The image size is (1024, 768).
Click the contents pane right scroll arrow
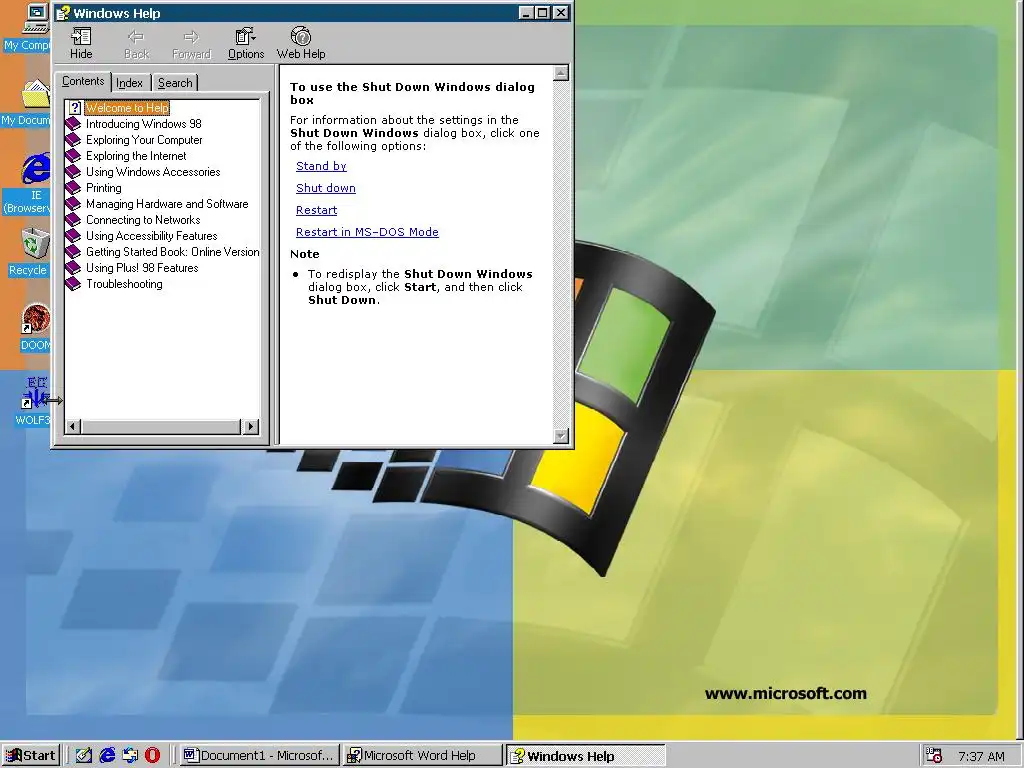click(x=251, y=426)
